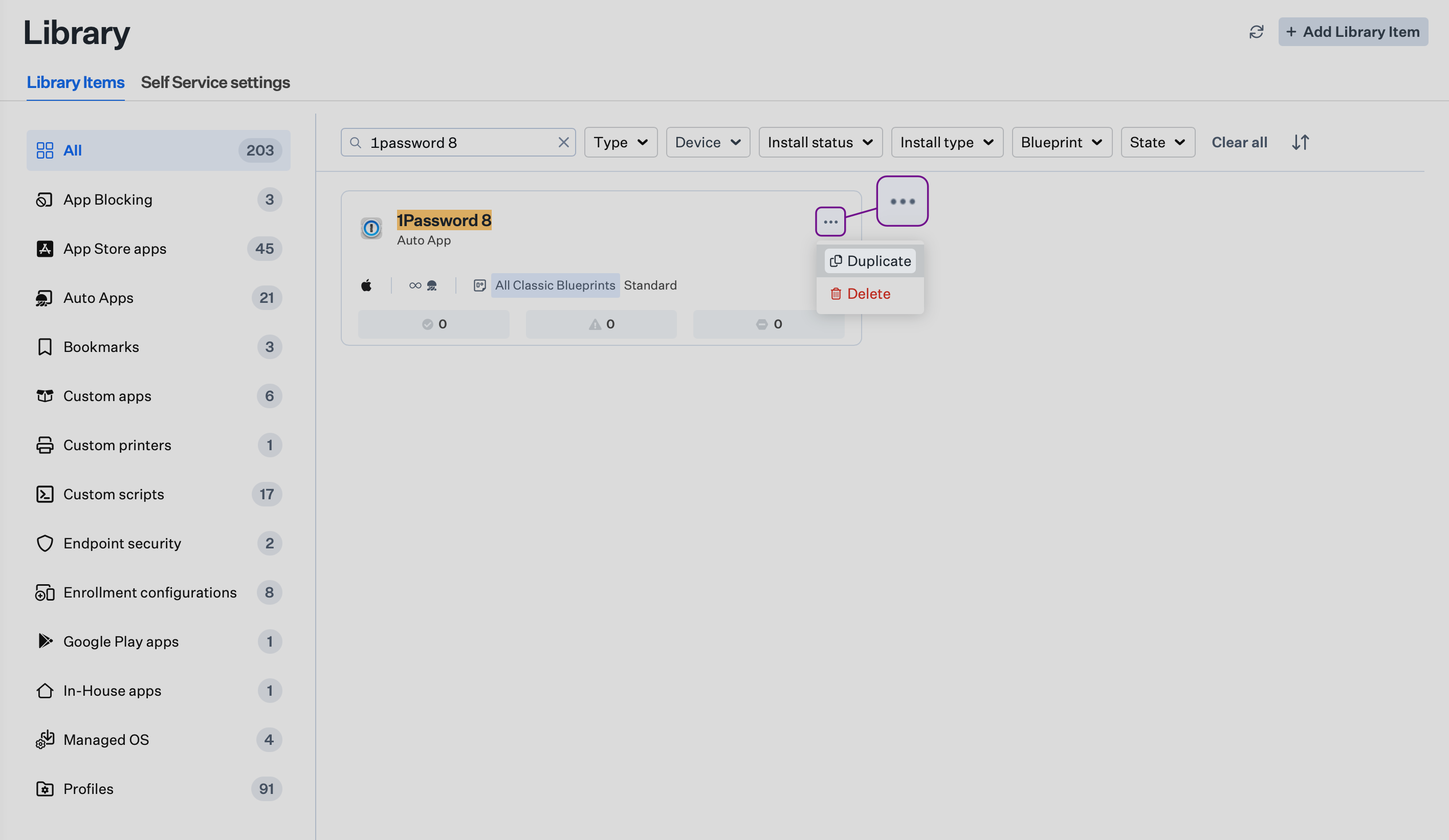This screenshot has height=840, width=1449.
Task: Open the In-House apps home icon
Action: pos(45,691)
